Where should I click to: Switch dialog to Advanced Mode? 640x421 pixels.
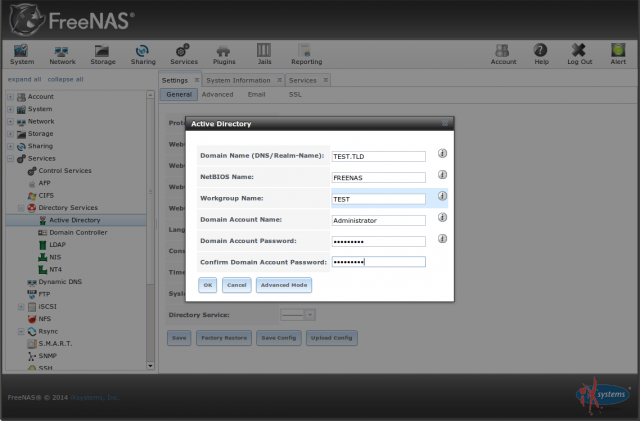pyautogui.click(x=284, y=285)
